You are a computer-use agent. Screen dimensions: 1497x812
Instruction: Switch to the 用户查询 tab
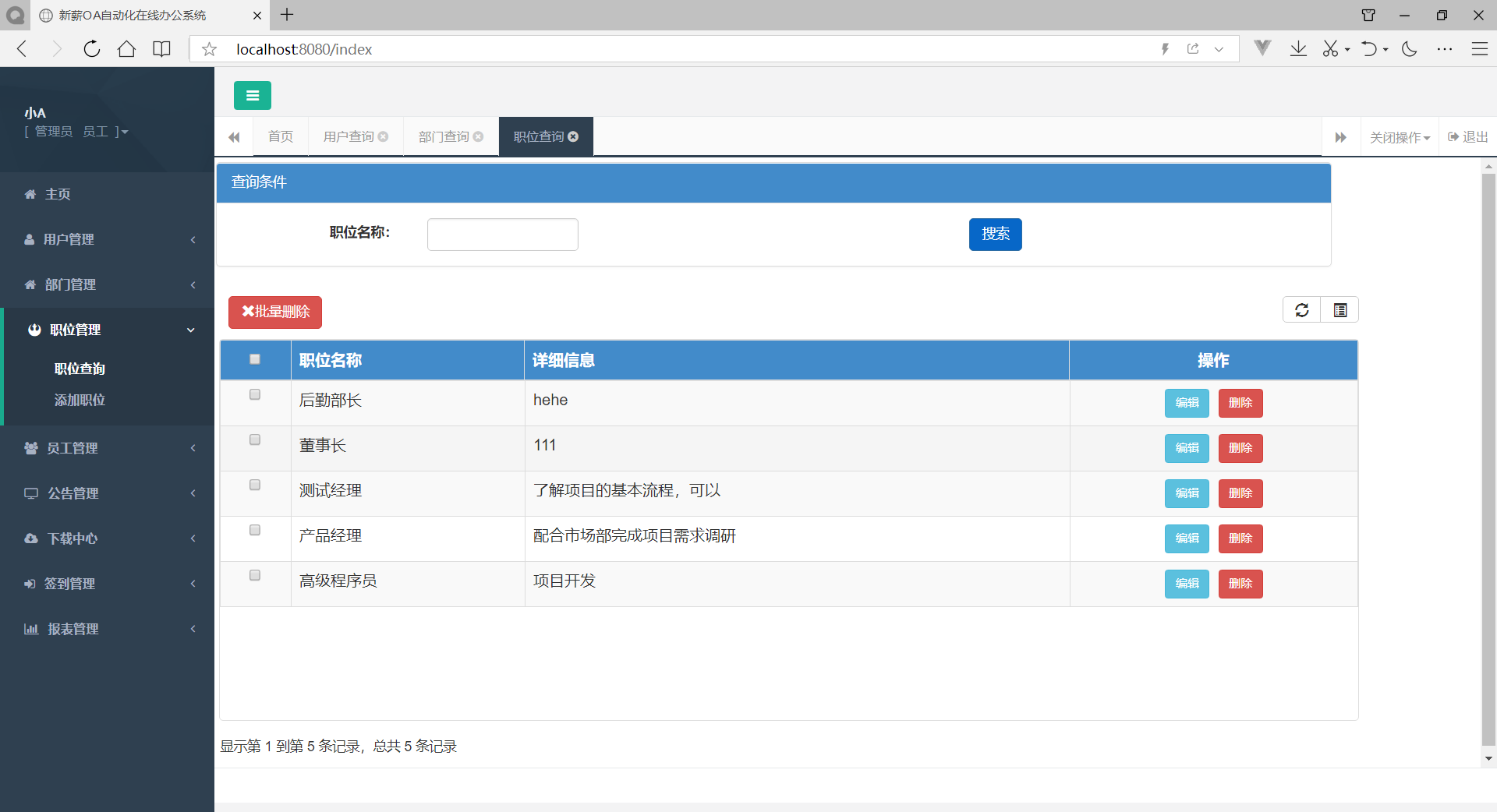[x=349, y=136]
